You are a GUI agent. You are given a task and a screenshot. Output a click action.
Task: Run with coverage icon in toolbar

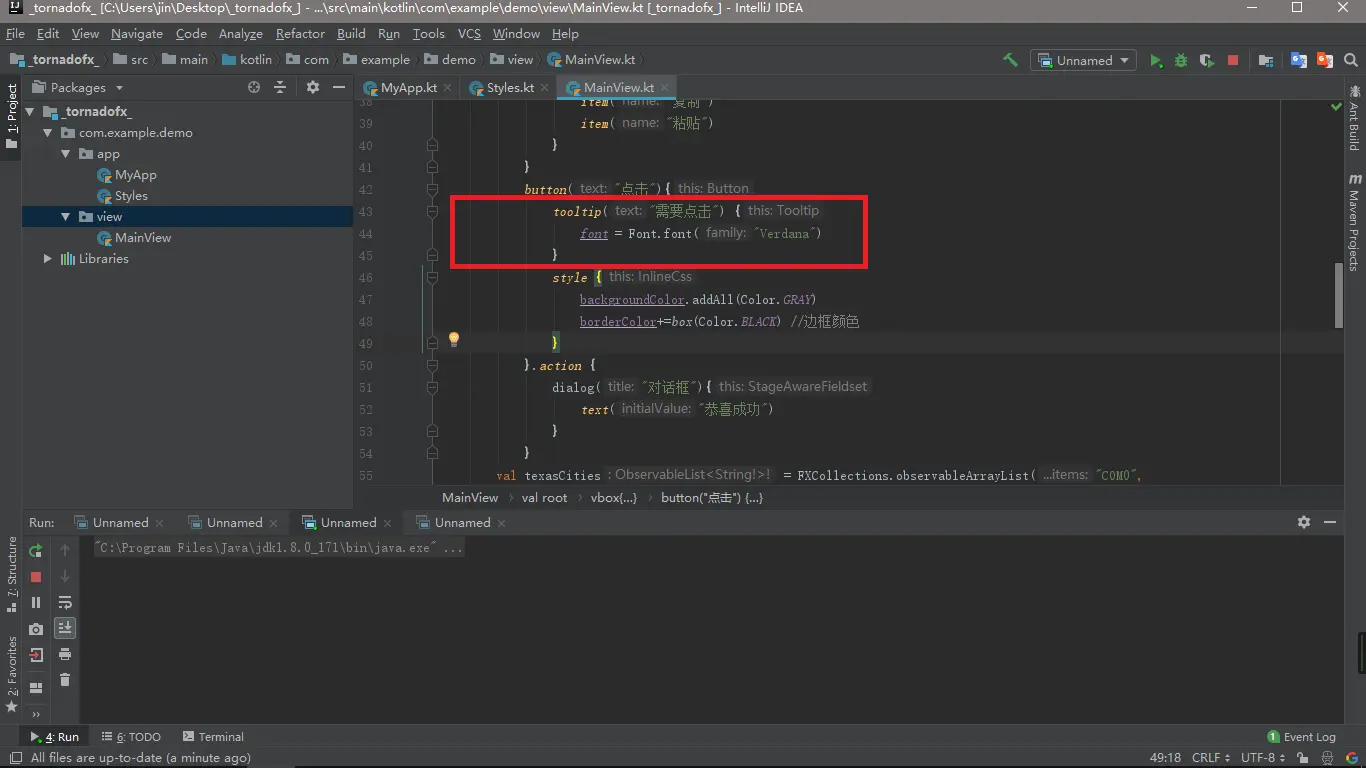1207,60
